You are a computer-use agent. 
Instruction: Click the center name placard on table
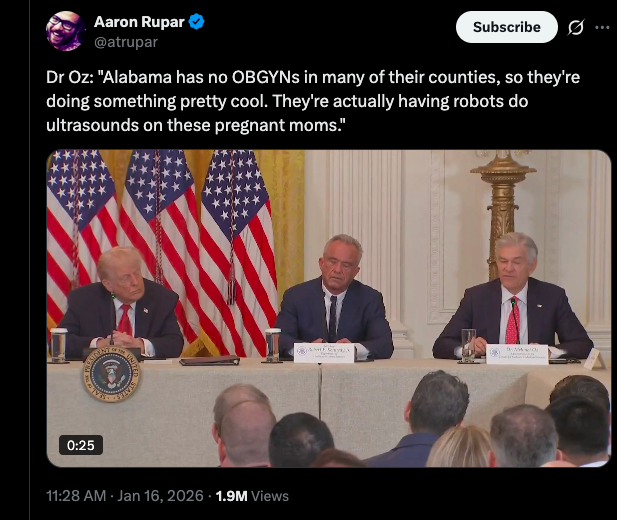tap(323, 352)
